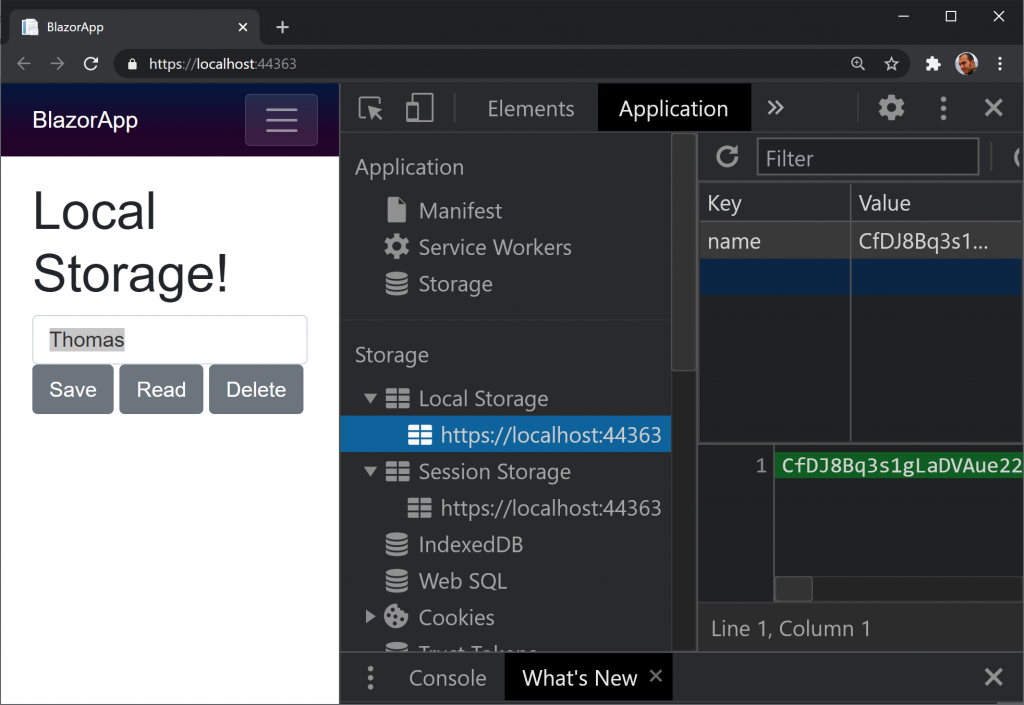Open the drawer three-dot menu
The height and width of the screenshot is (705, 1024).
point(370,678)
